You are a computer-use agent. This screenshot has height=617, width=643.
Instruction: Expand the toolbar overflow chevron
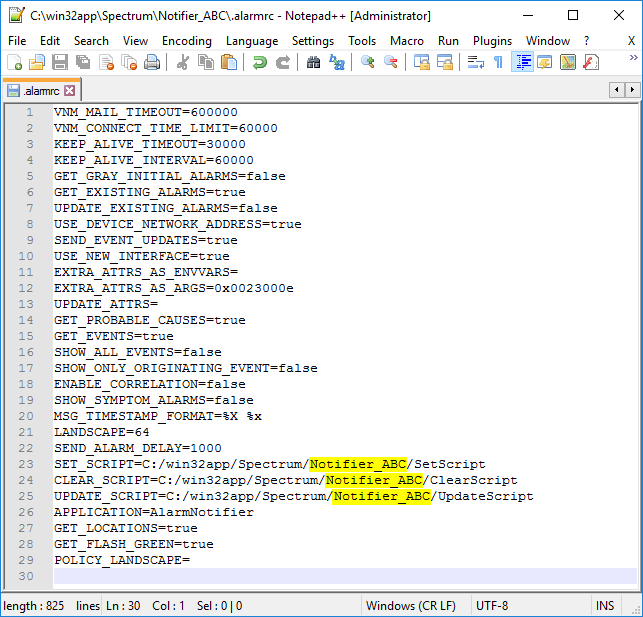(633, 59)
